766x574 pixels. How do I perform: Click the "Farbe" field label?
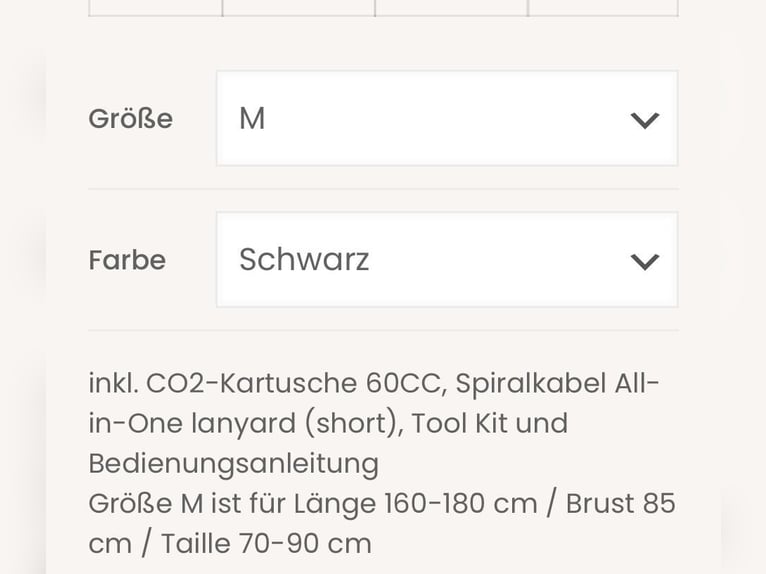pos(127,260)
